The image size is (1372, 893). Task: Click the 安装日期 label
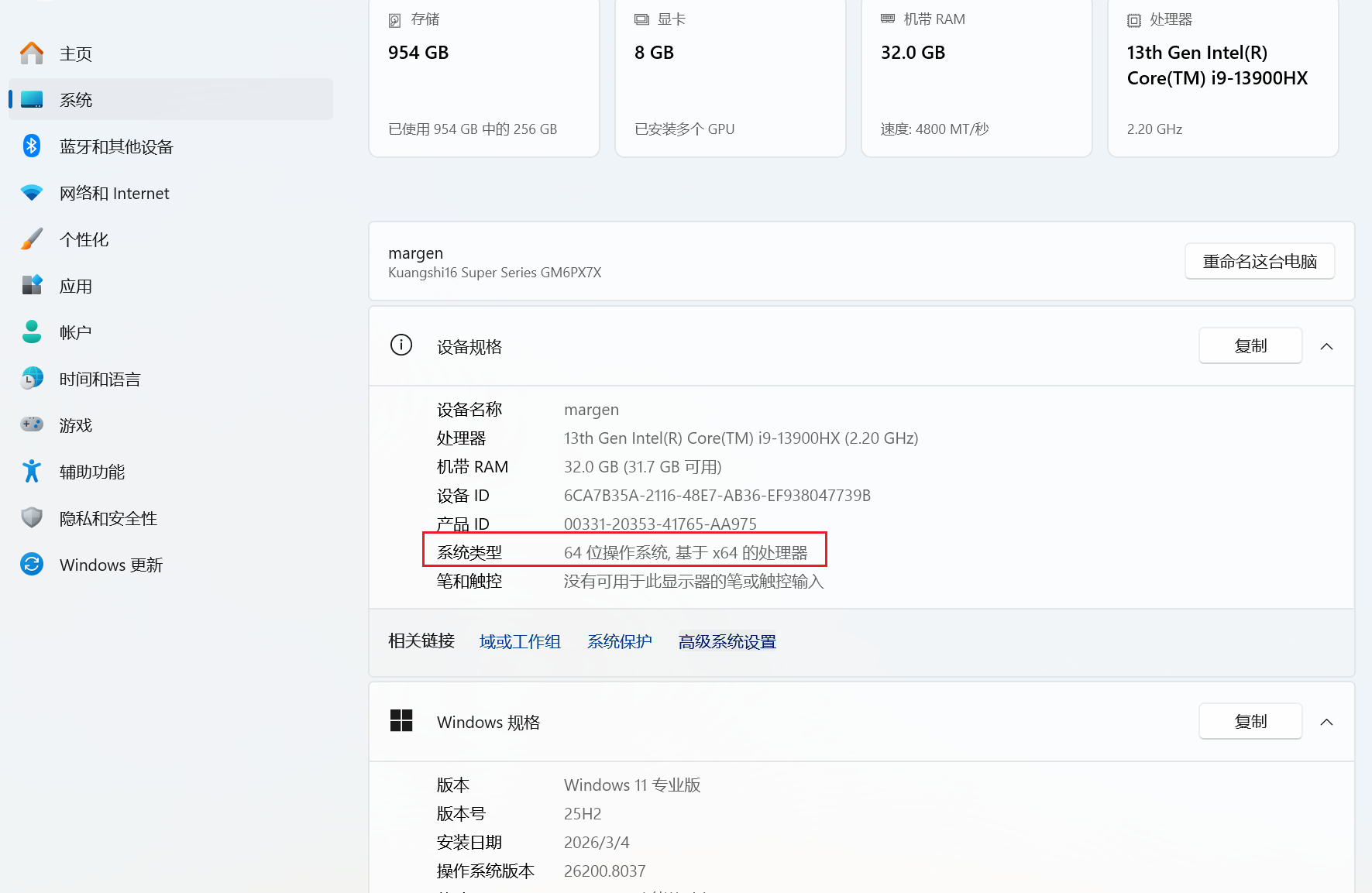[469, 842]
